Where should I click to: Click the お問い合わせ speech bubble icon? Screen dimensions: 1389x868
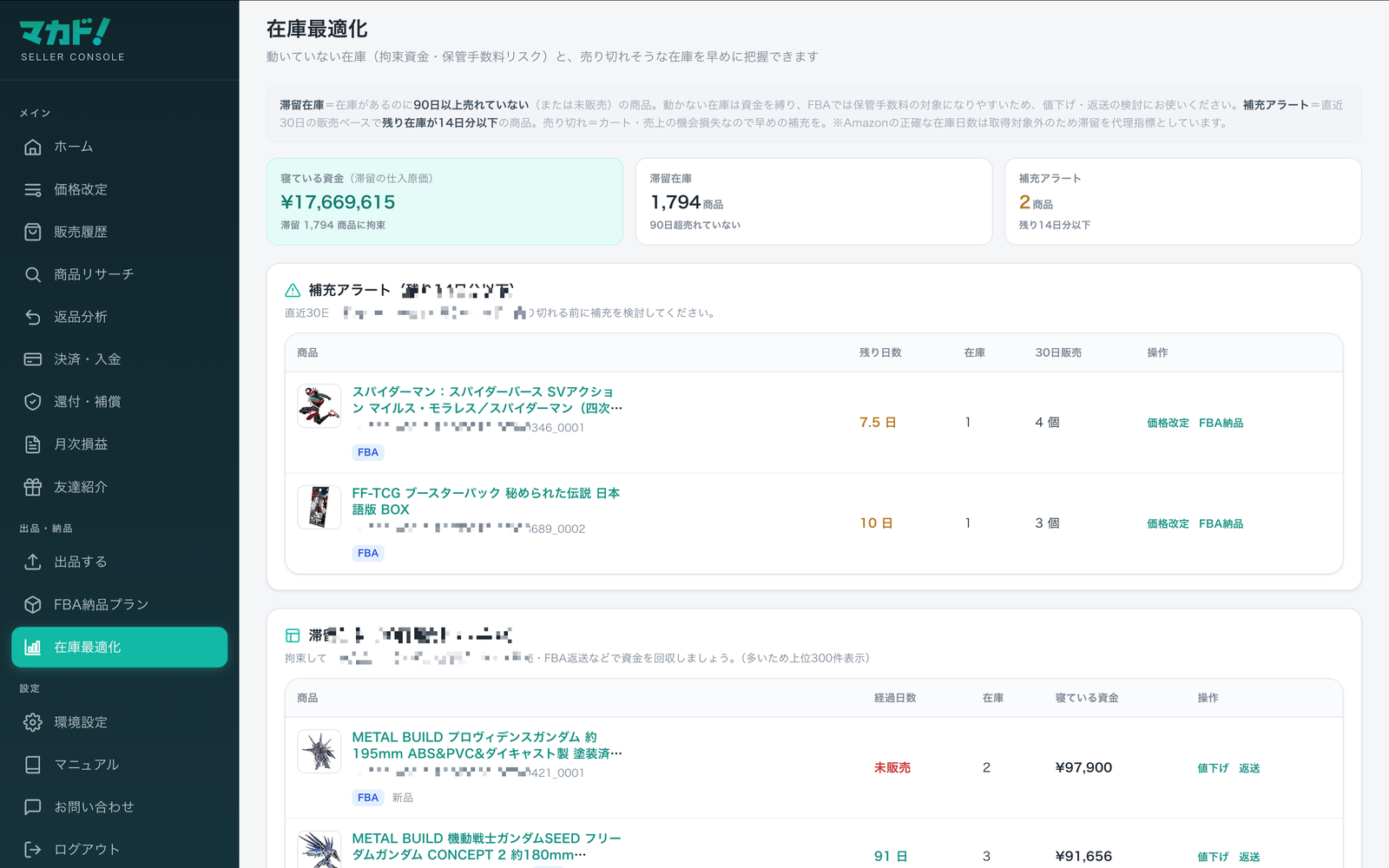(x=33, y=807)
